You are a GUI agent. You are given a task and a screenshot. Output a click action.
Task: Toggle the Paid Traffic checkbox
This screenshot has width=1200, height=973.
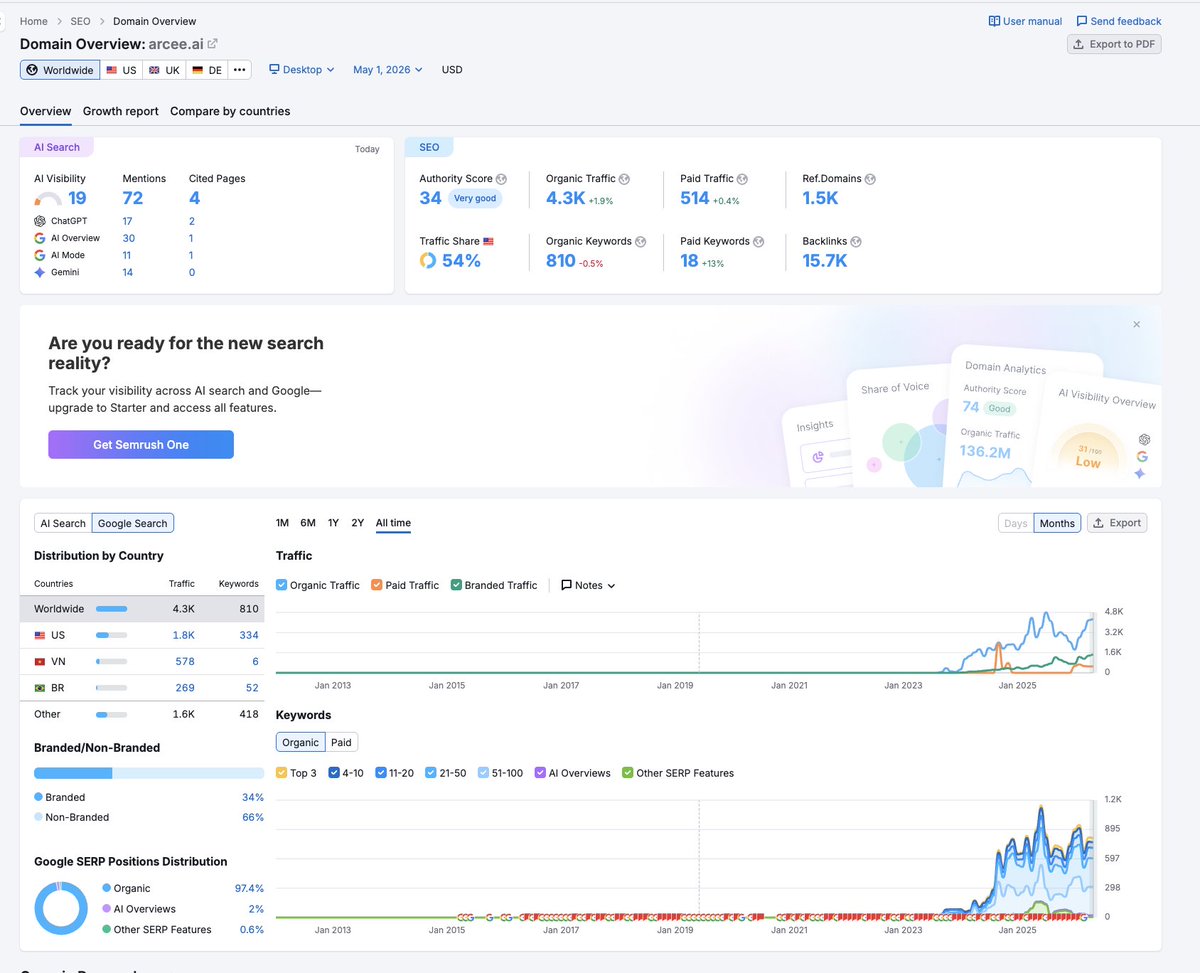376,585
